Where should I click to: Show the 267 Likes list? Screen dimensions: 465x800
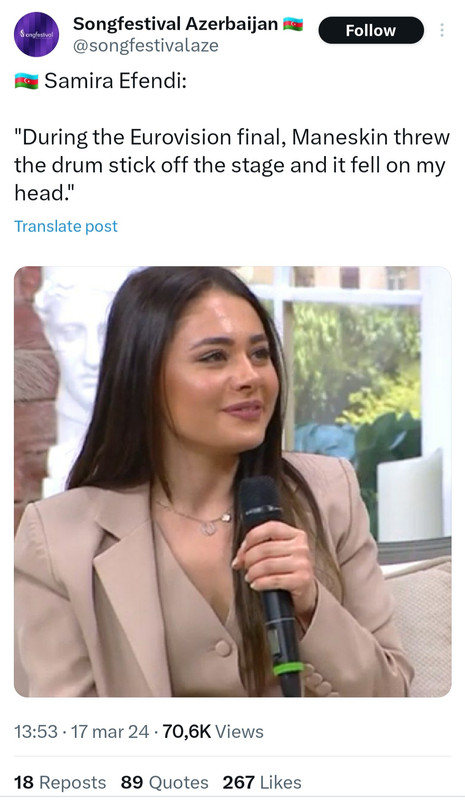coord(262,782)
